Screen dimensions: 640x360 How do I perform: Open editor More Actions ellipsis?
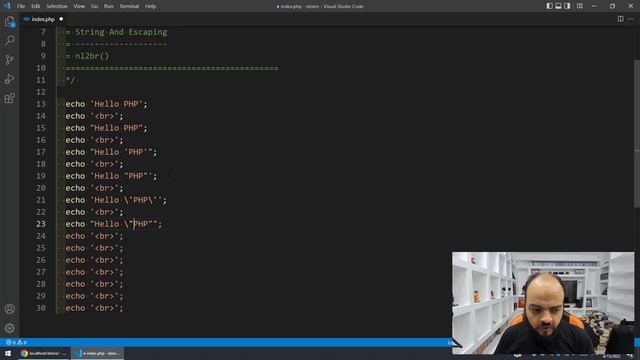tap(631, 19)
